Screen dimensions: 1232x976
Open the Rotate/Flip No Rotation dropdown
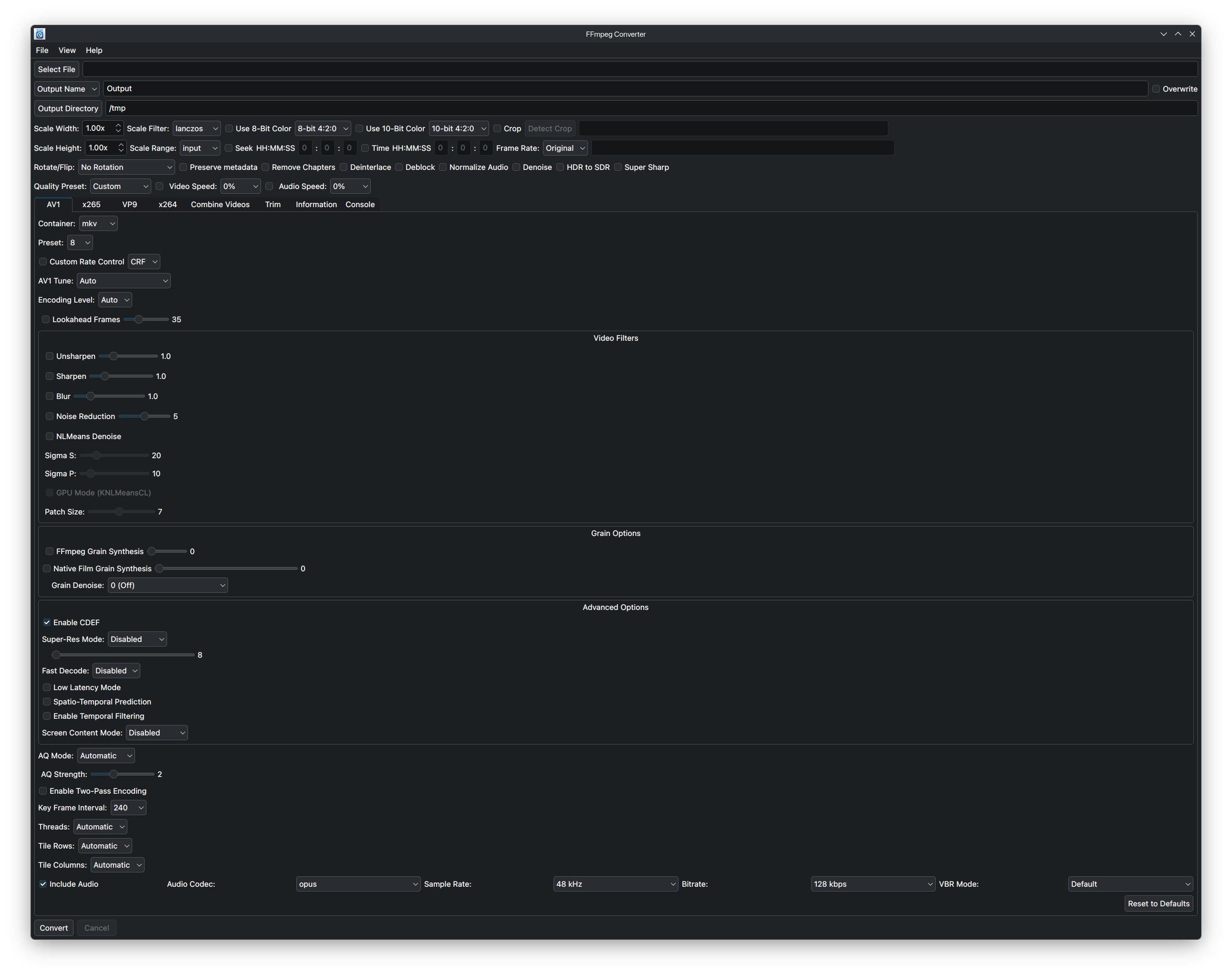tap(126, 168)
